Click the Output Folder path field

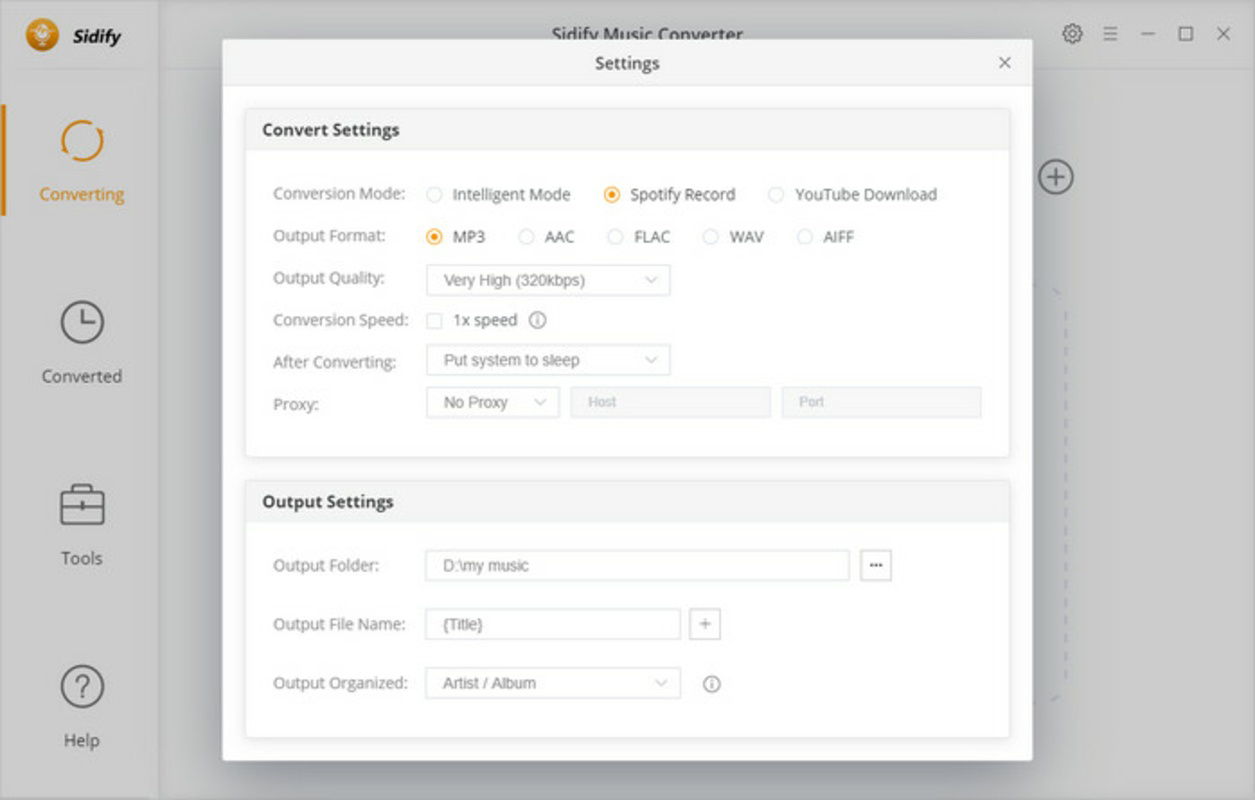coord(637,565)
